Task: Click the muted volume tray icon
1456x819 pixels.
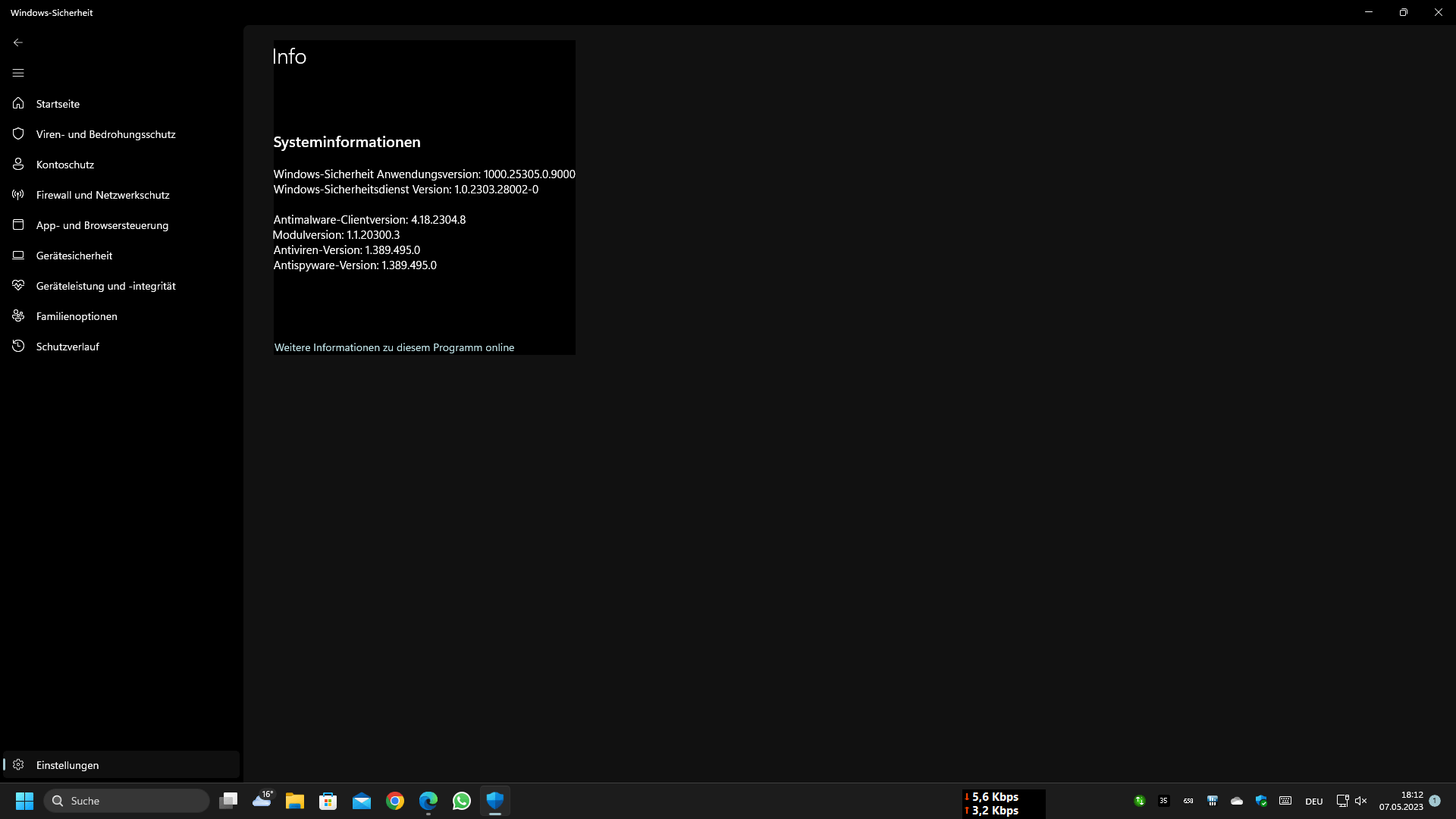Action: pos(1361,801)
